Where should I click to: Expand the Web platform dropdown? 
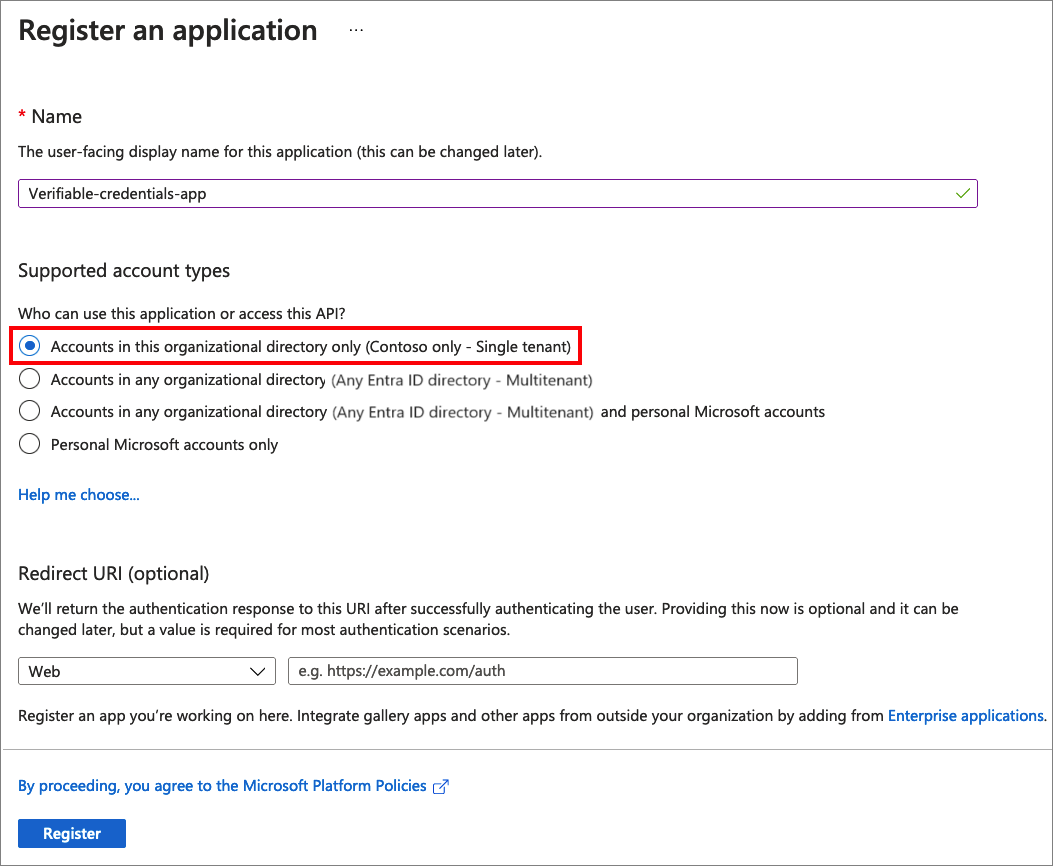(x=147, y=671)
